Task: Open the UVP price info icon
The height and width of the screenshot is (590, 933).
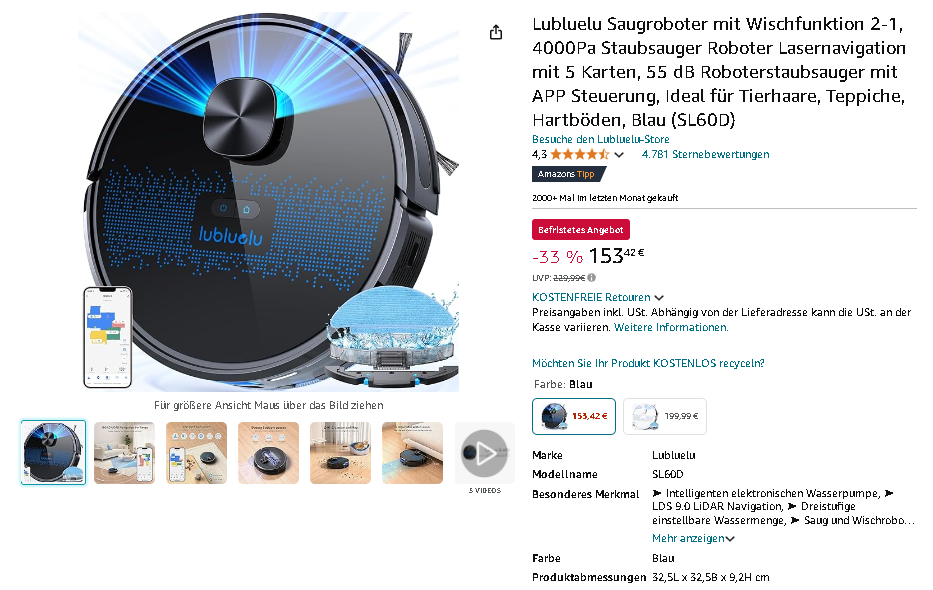Action: tap(591, 278)
